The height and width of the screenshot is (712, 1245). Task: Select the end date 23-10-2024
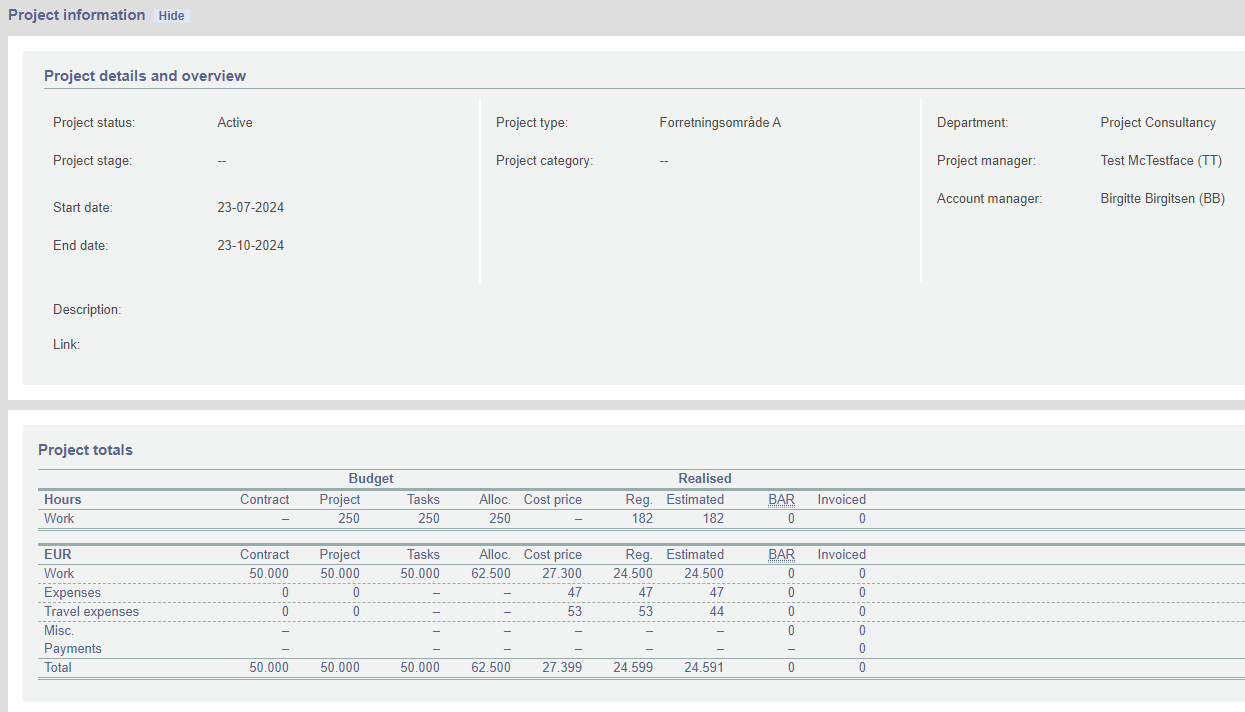pyautogui.click(x=250, y=245)
